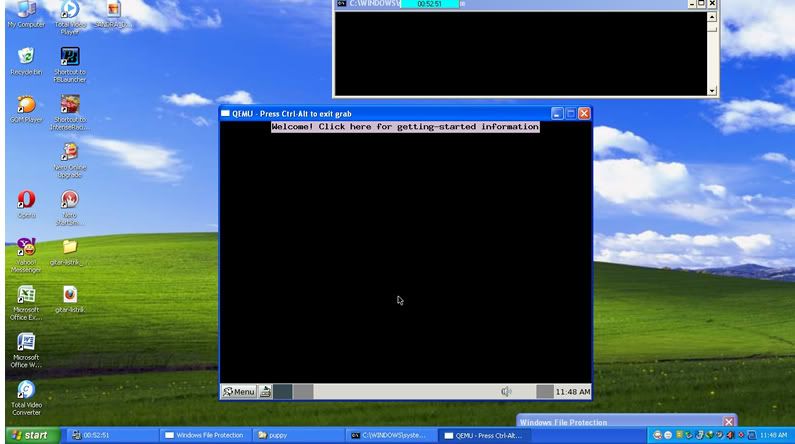Click the Puppy taskbar volume speaker icon

(506, 391)
